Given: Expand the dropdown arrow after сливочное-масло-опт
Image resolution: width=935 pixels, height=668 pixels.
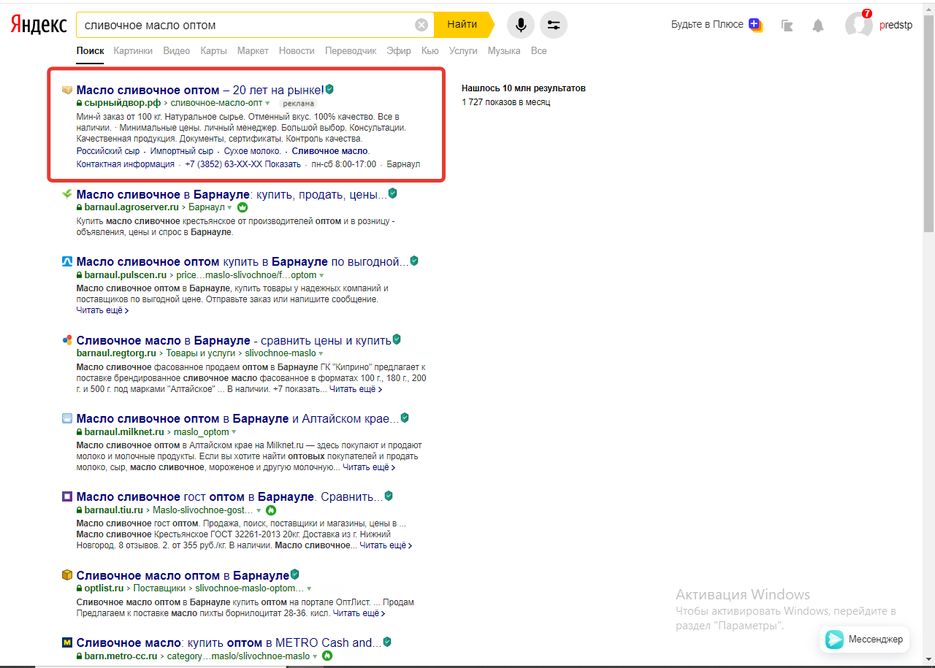Looking at the screenshot, I should 267,103.
